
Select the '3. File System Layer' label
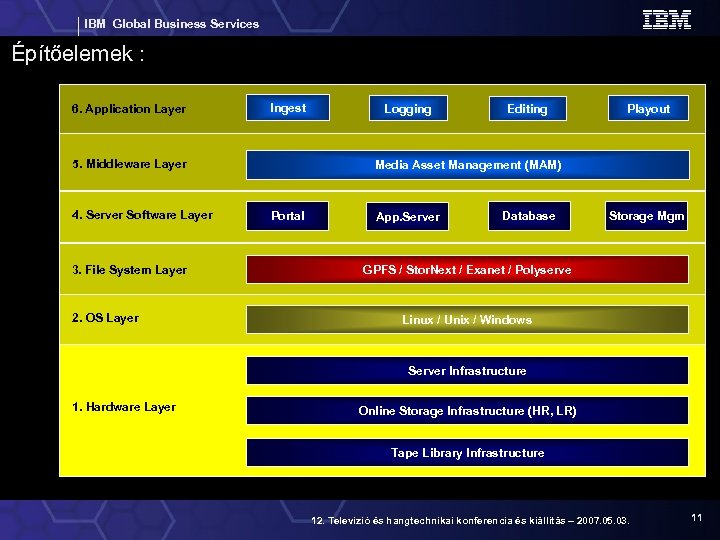pyautogui.click(x=129, y=270)
